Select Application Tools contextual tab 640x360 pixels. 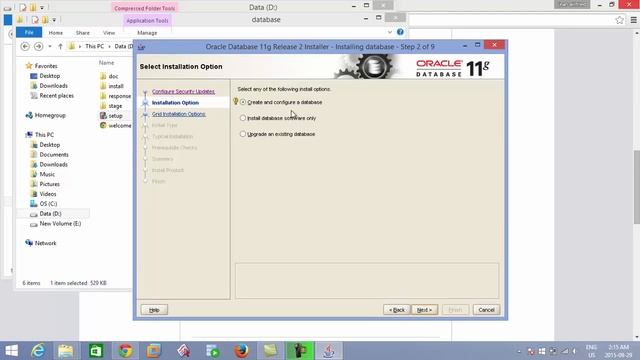tap(147, 20)
